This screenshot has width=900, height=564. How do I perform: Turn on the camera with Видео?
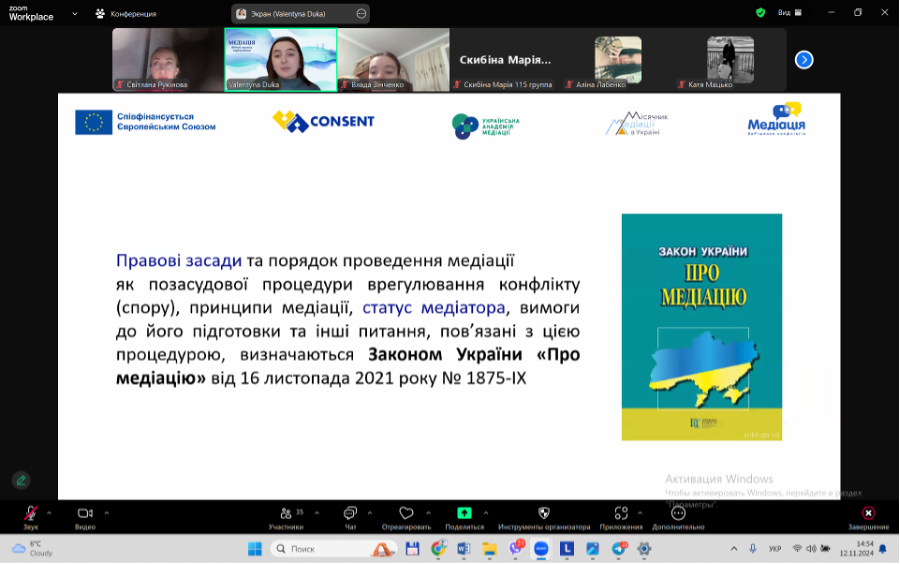click(85, 513)
